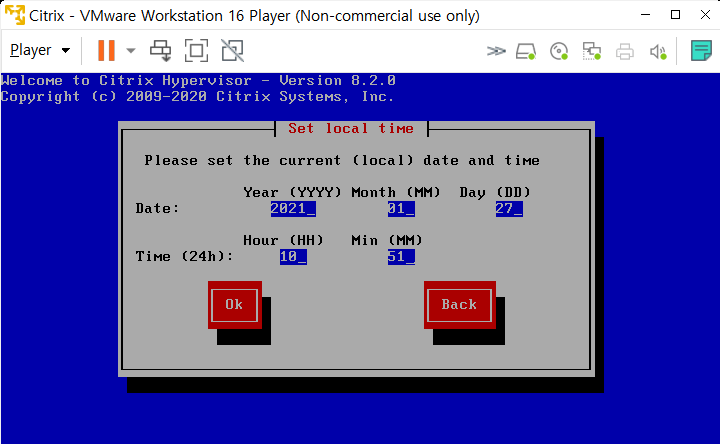Click the VMware Player title bar logo
The image size is (720, 444).
point(14,15)
